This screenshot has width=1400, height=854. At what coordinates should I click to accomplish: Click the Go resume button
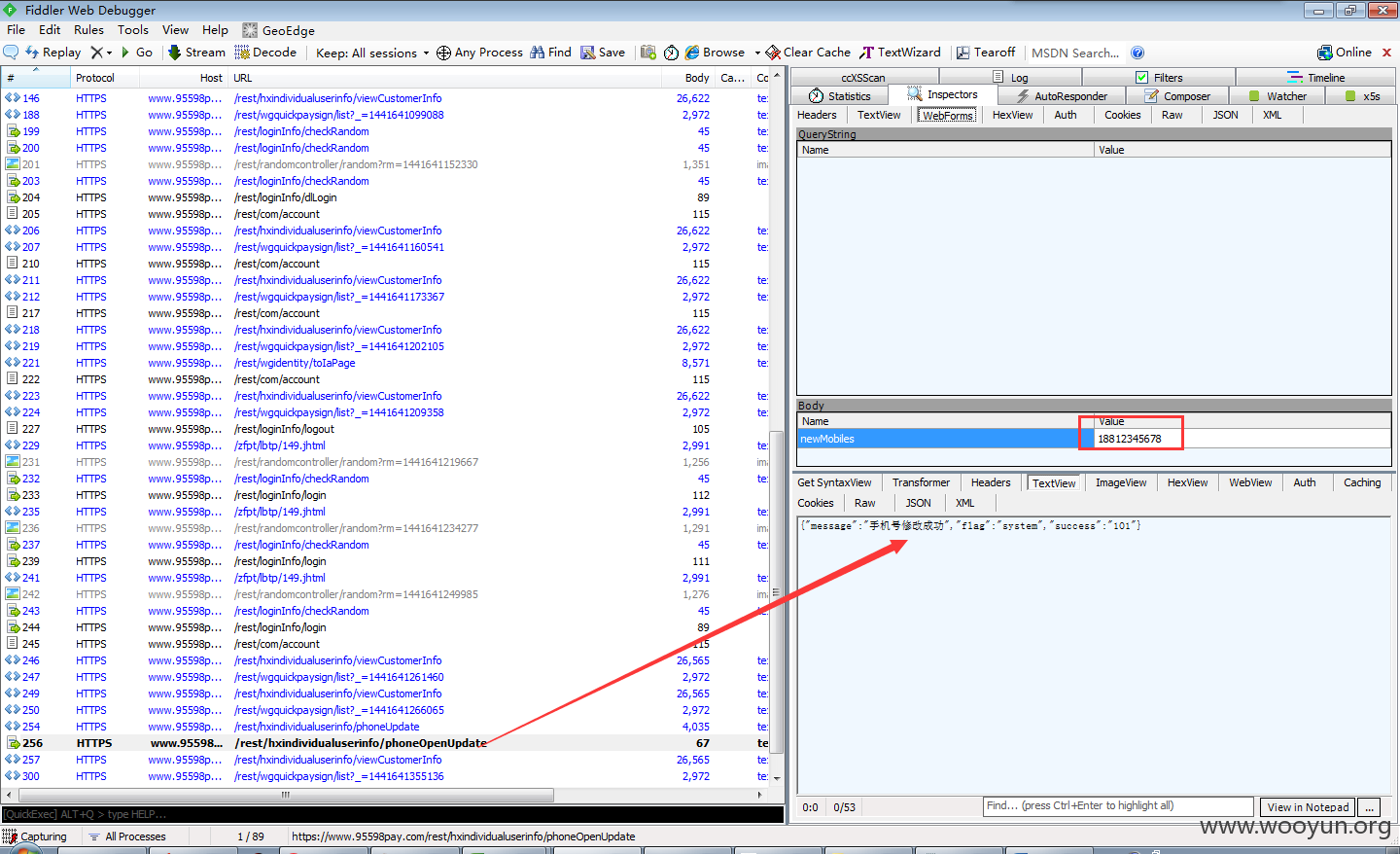pyautogui.click(x=136, y=53)
